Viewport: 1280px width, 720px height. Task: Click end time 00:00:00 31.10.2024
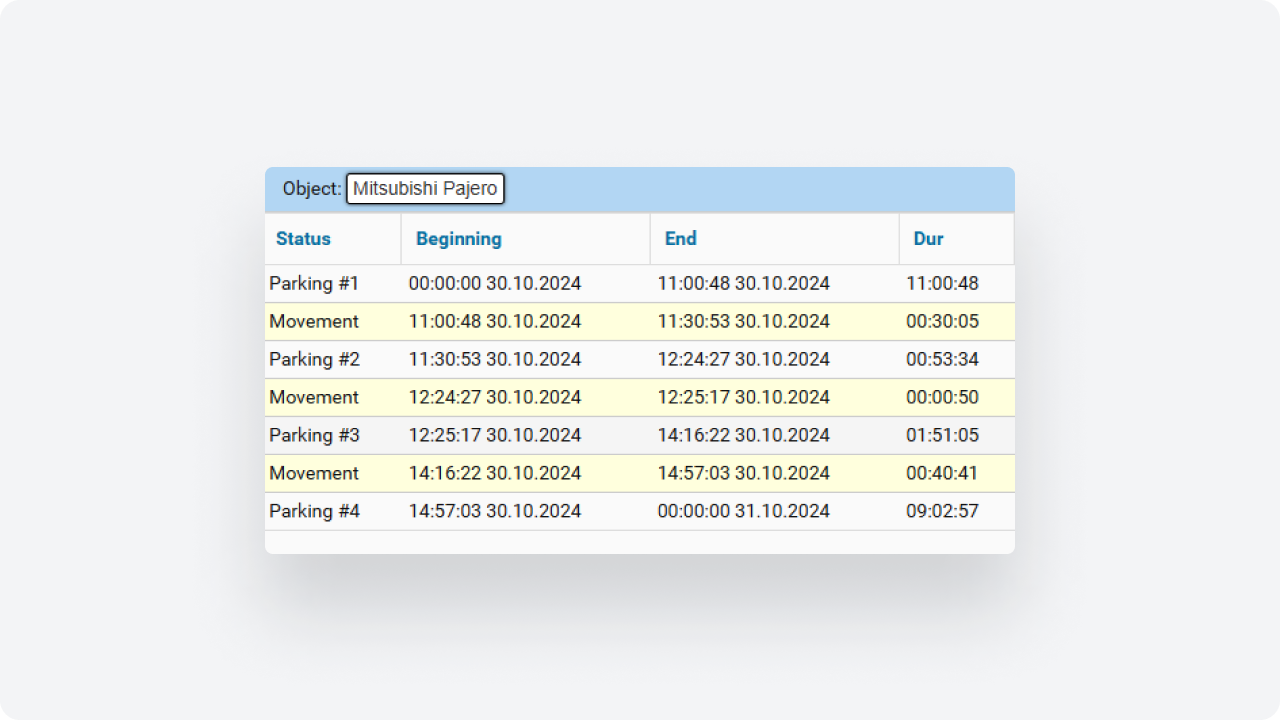click(743, 512)
